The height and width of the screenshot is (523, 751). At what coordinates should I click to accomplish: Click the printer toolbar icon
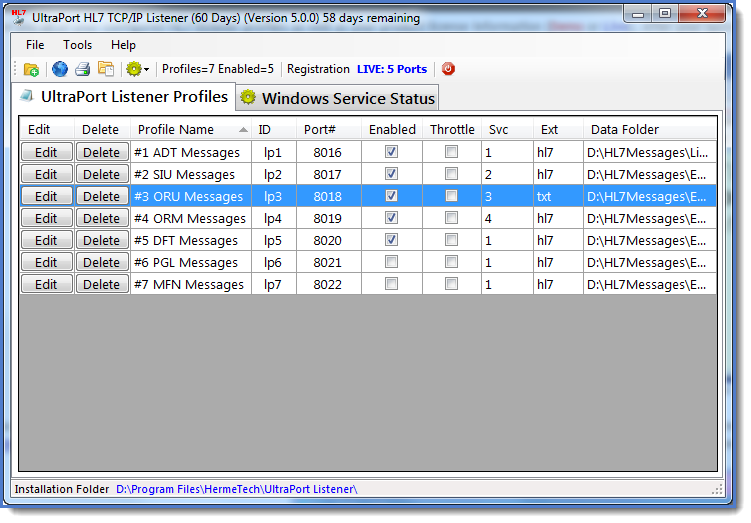pos(83,69)
